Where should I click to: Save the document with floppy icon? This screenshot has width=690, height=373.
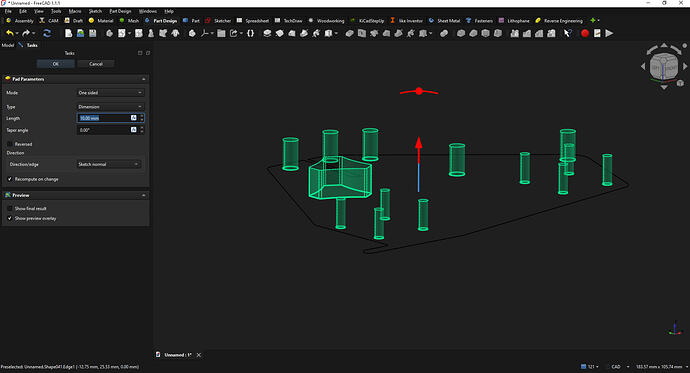pyautogui.click(x=92, y=33)
